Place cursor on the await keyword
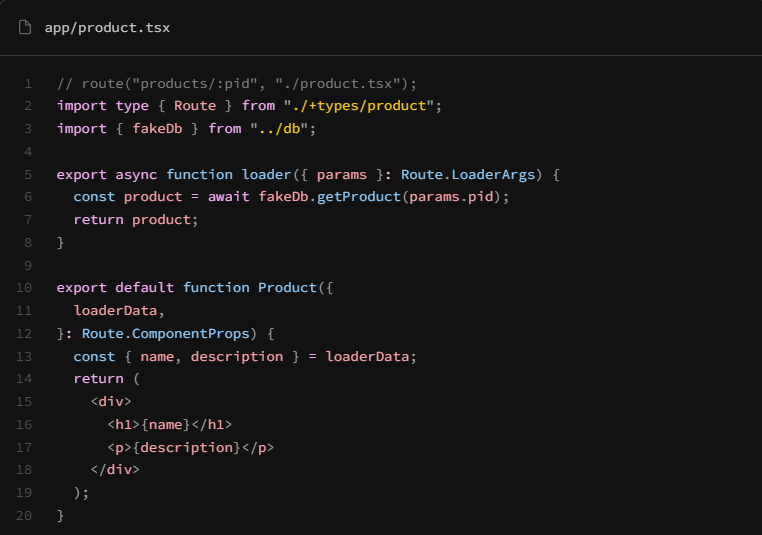Viewport: 762px width, 535px height. (229, 197)
